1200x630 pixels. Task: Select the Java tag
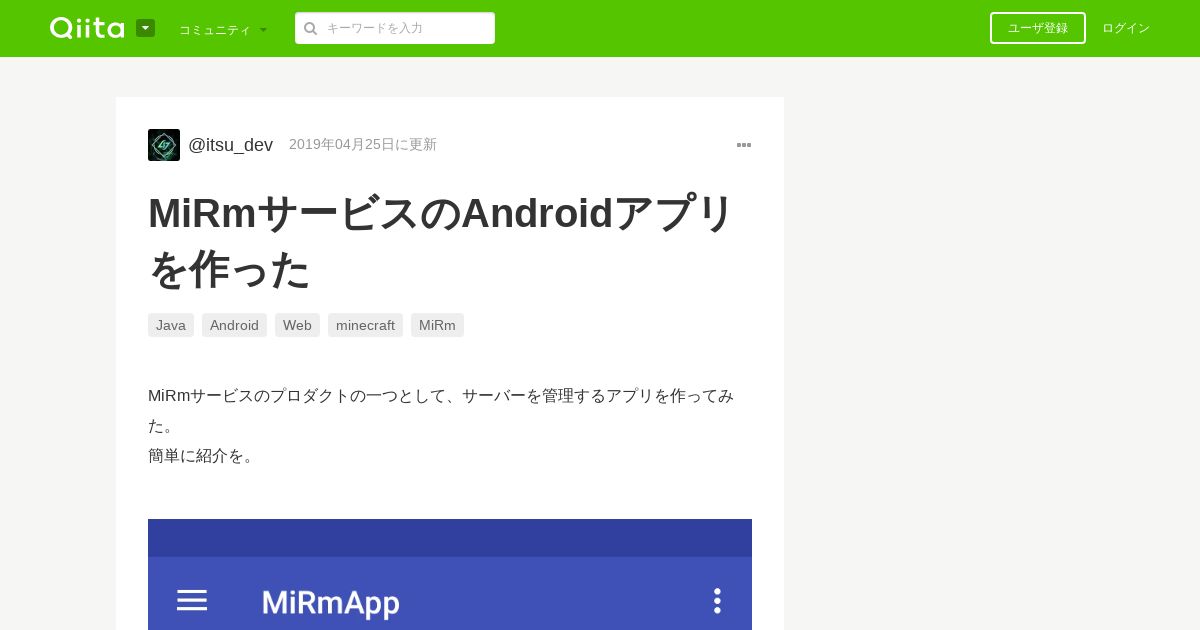[x=171, y=325]
